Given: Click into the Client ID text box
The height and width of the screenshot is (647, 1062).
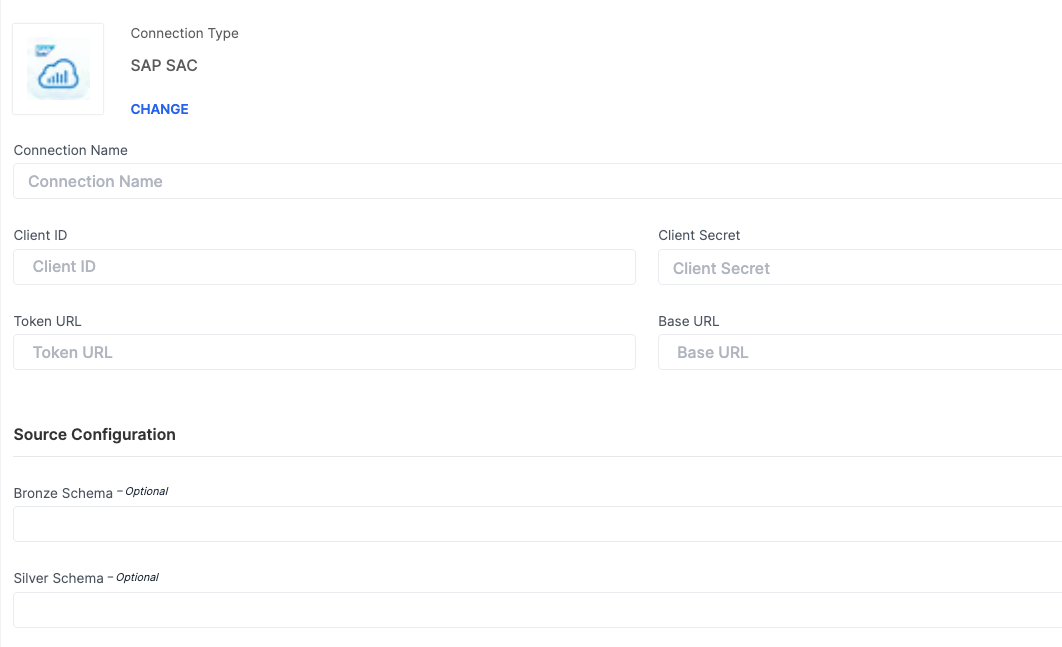Looking at the screenshot, I should [x=324, y=267].
